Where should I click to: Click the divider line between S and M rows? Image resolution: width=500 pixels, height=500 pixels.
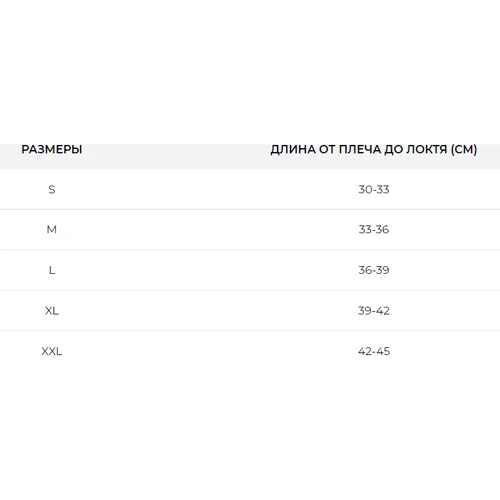(250, 209)
